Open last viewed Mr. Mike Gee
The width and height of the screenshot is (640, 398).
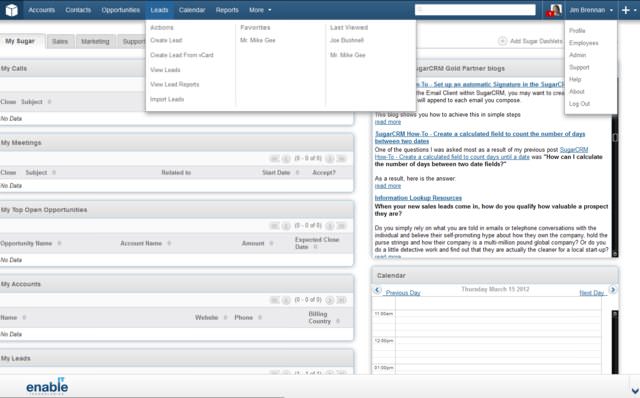(348, 55)
